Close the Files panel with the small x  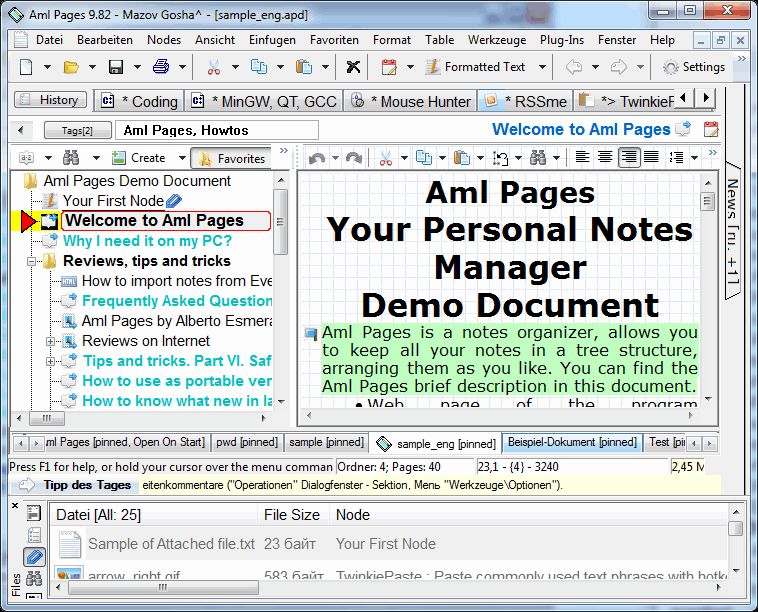(x=15, y=506)
